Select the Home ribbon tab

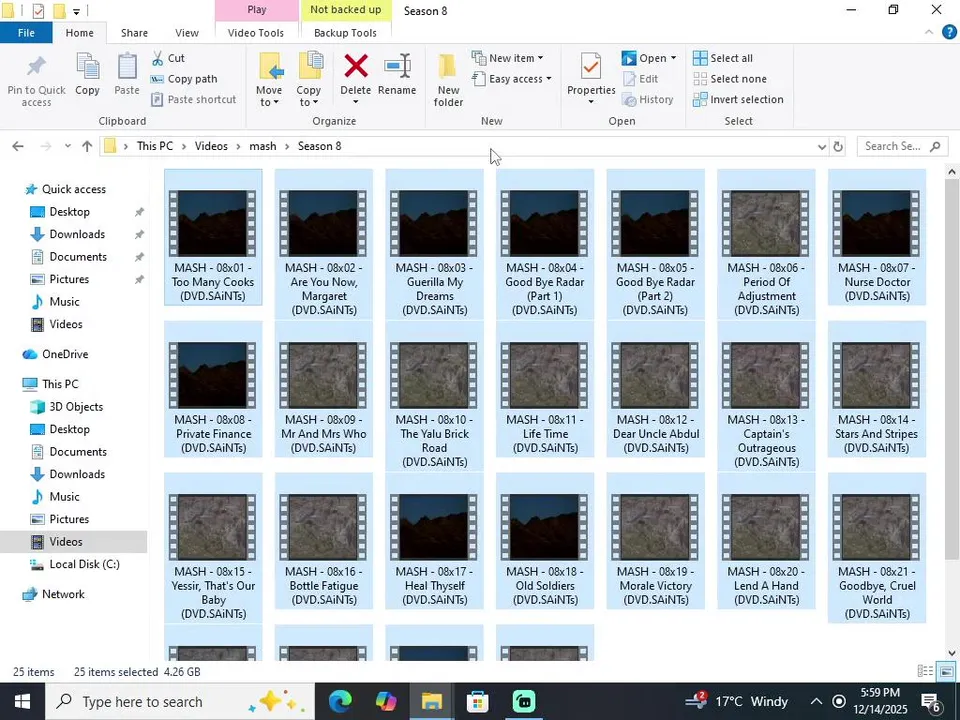tap(80, 33)
